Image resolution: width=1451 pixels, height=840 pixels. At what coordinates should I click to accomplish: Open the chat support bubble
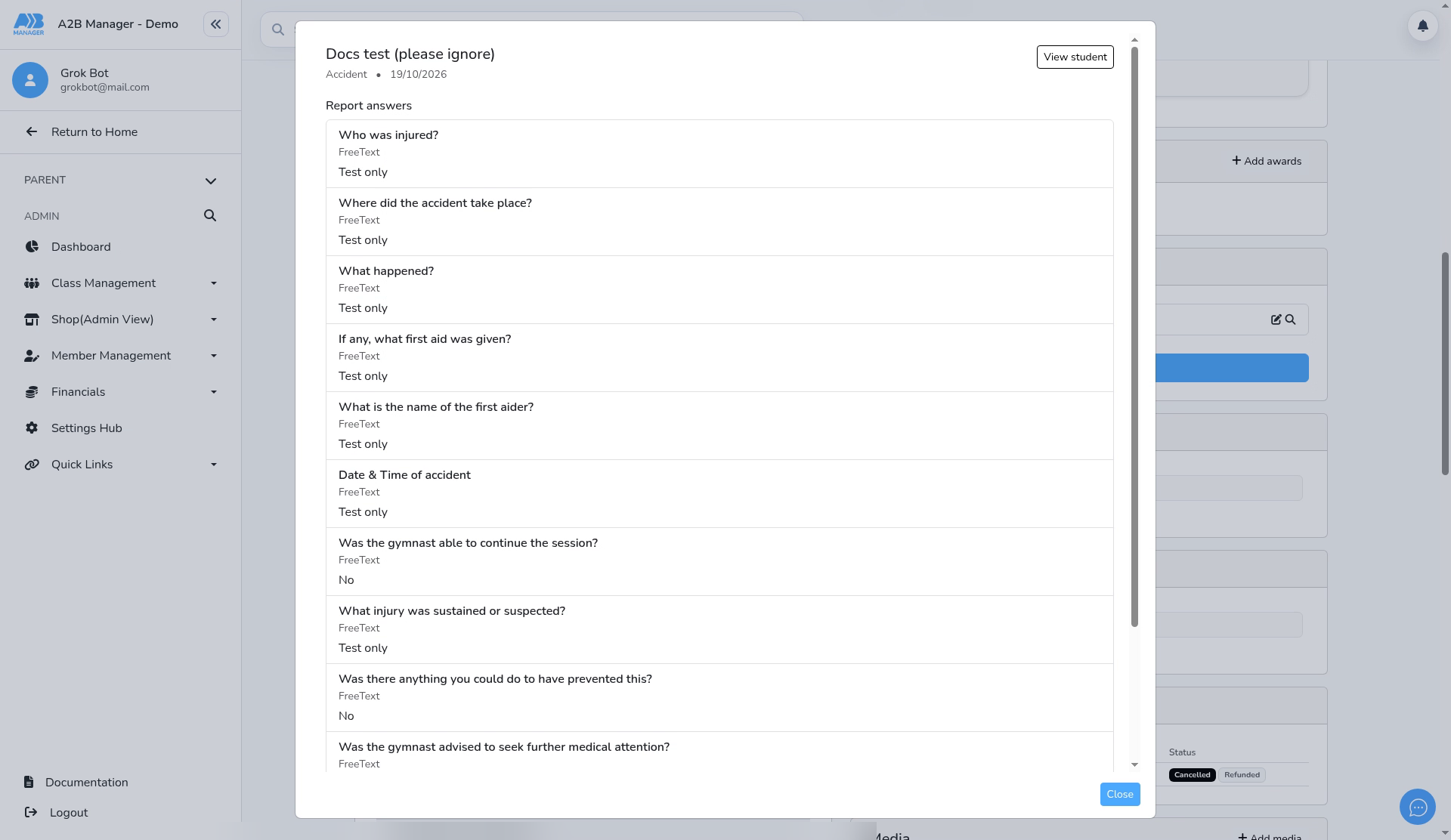(1417, 808)
